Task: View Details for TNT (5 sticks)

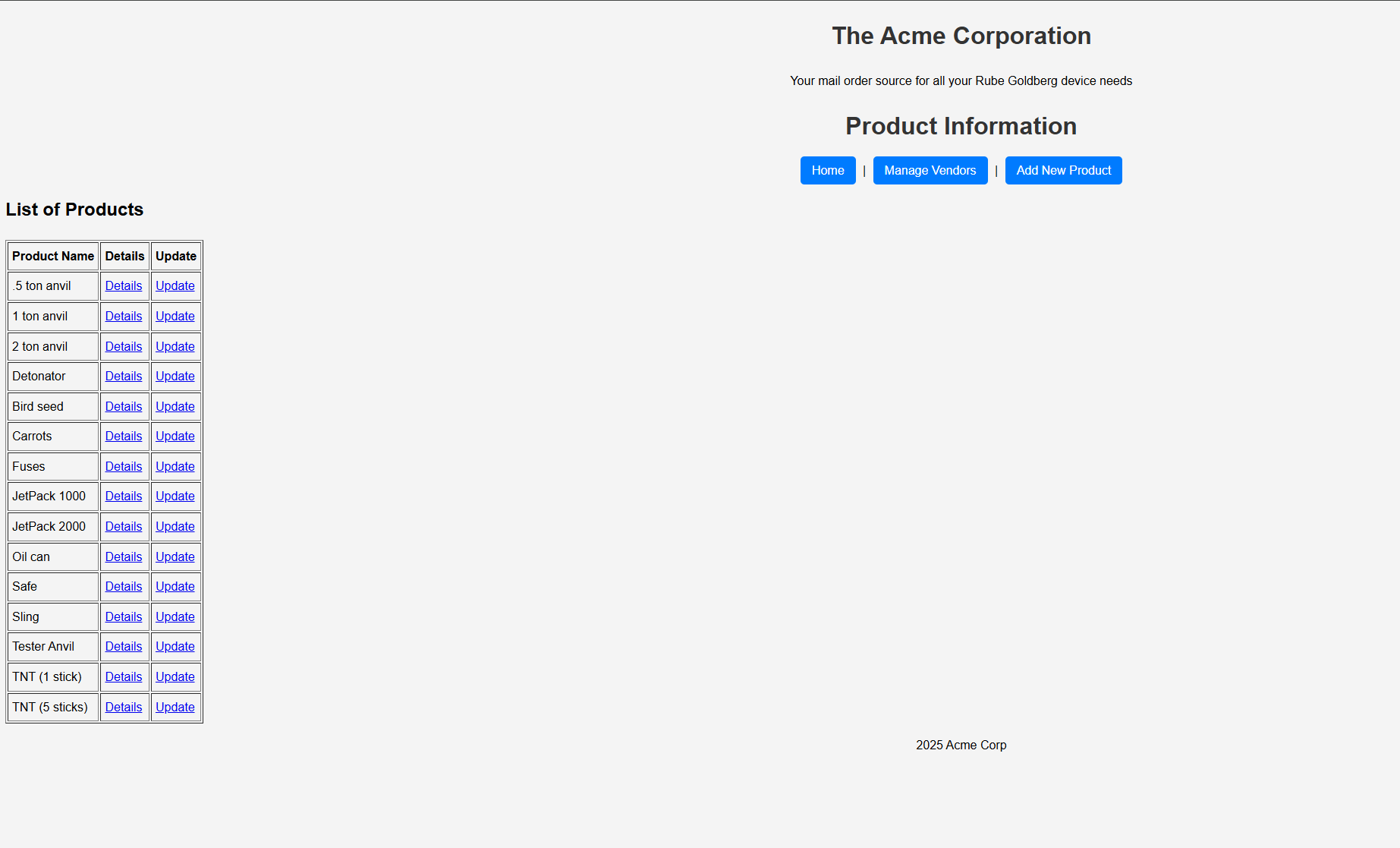Action: (x=124, y=707)
